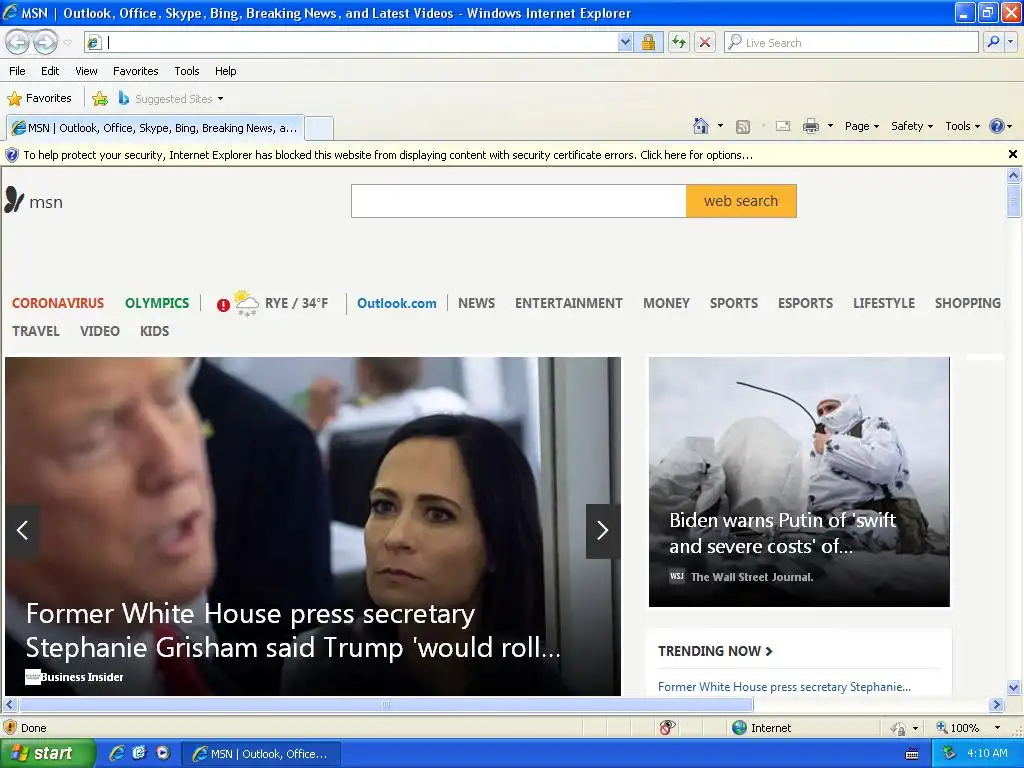Screen dimensions: 1024x768
Task: Click the privacy report eye icon in status bar
Action: coord(667,728)
